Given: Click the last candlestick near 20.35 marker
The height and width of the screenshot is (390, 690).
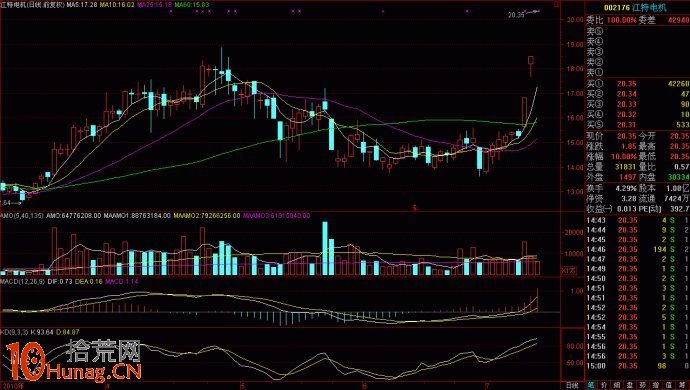Looking at the screenshot, I should click(x=531, y=66).
